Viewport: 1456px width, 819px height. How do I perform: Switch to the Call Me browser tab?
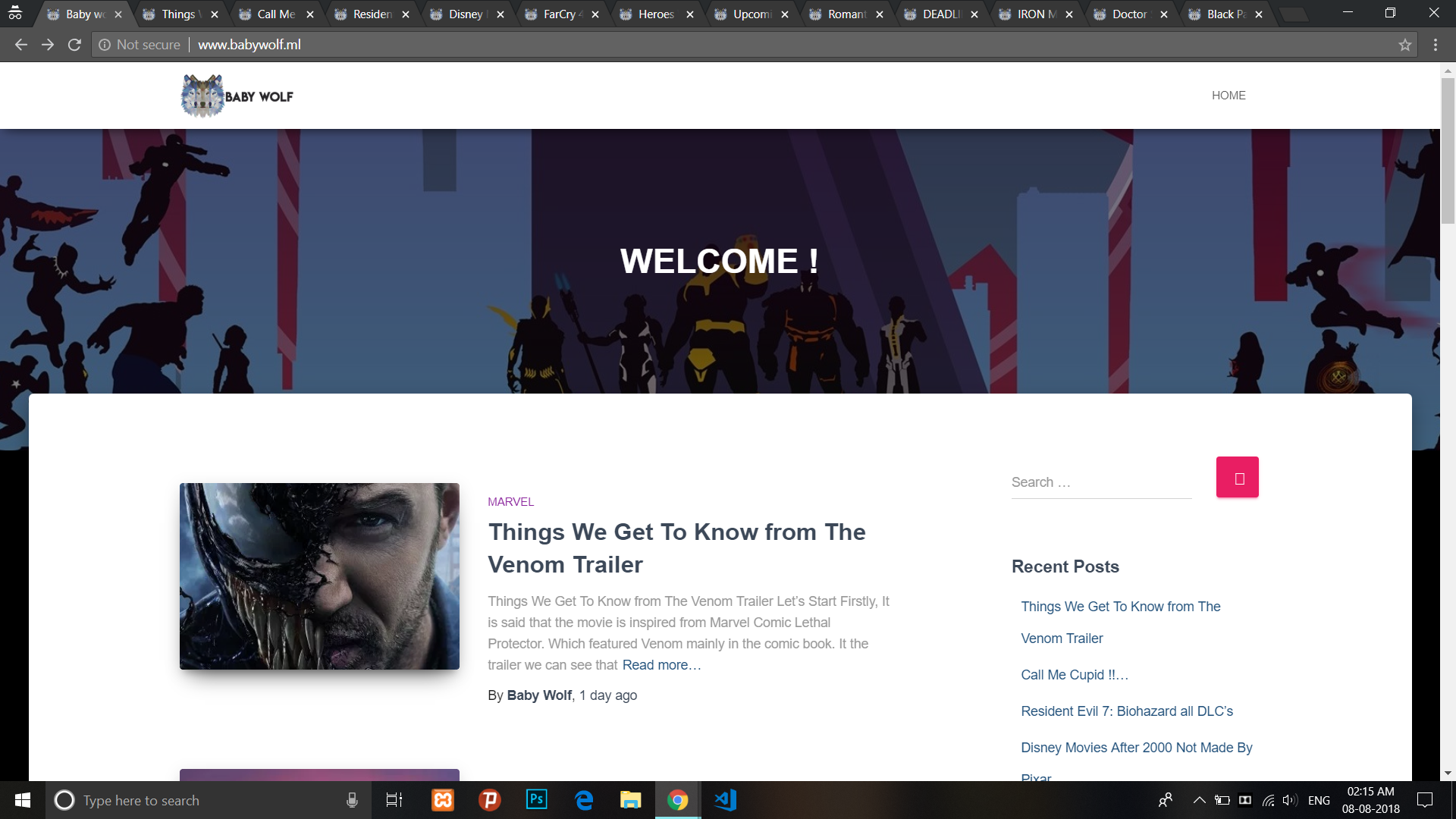[x=276, y=14]
